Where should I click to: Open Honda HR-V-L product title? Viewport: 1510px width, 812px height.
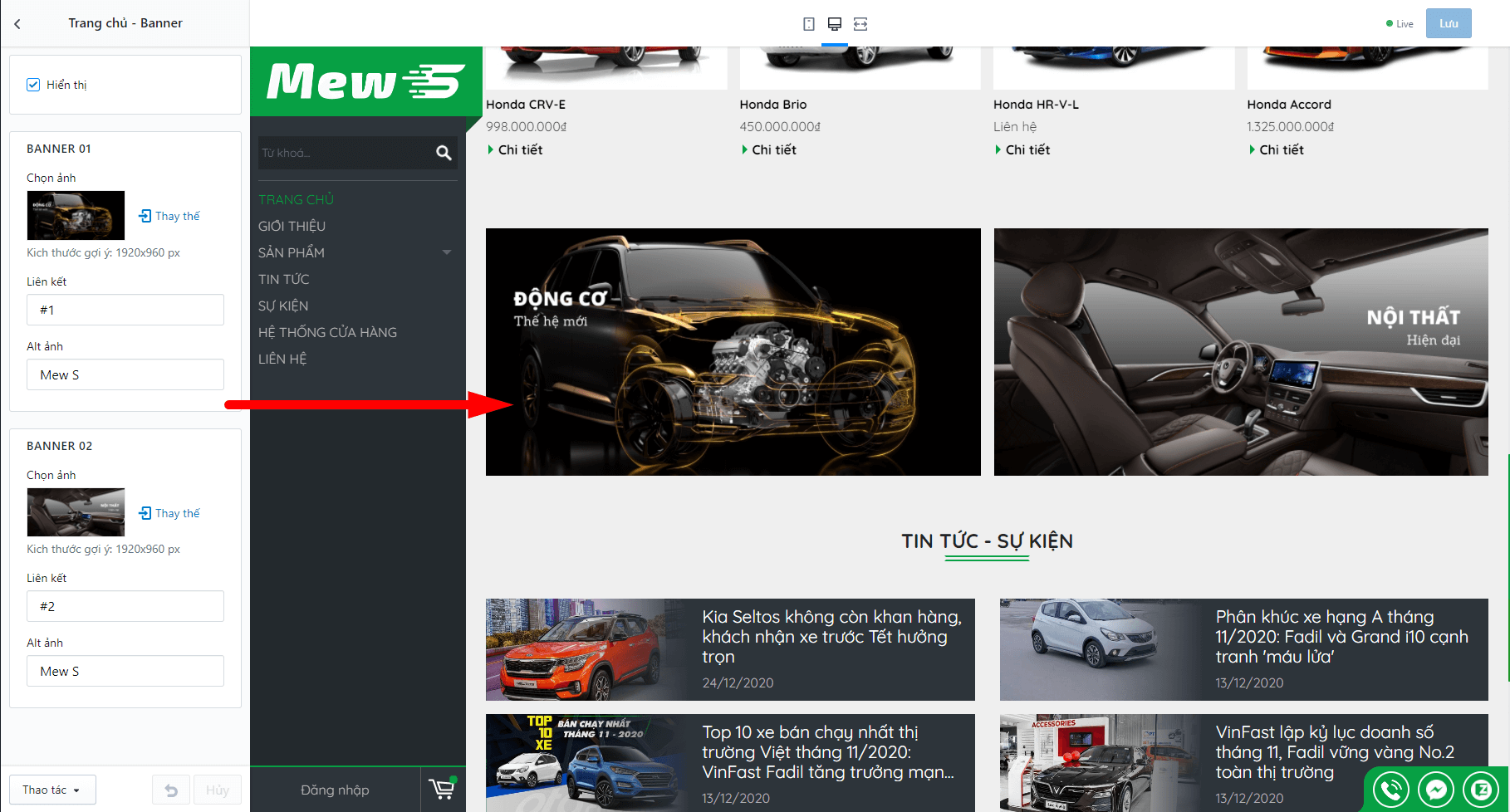1036,105
